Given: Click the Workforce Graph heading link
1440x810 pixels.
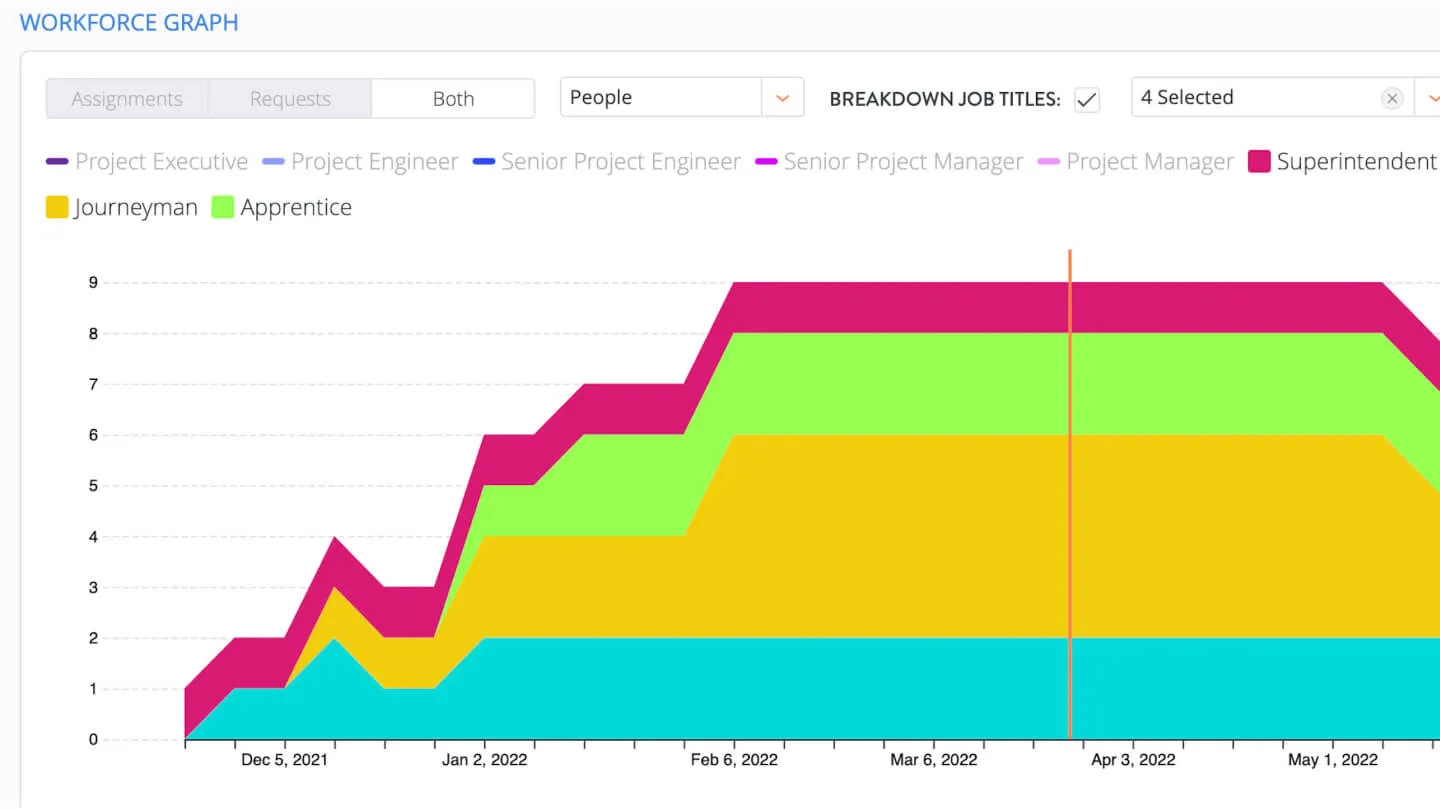Looking at the screenshot, I should click(129, 23).
